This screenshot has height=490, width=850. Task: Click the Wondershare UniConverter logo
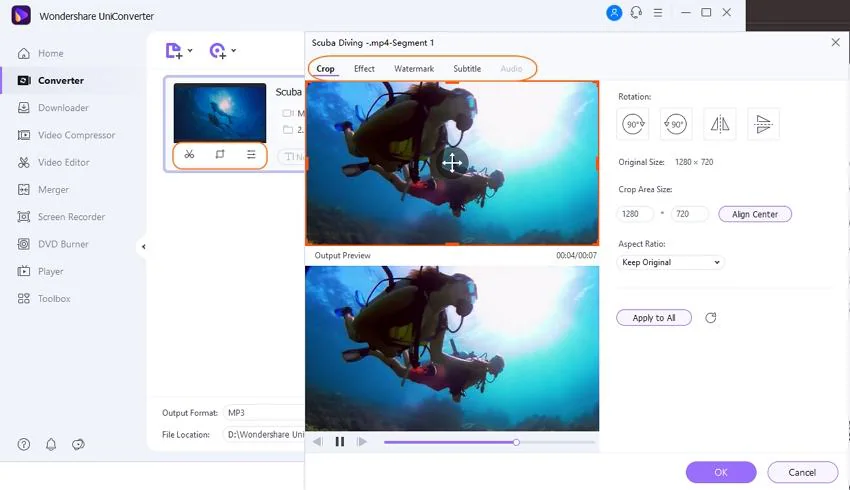21,15
